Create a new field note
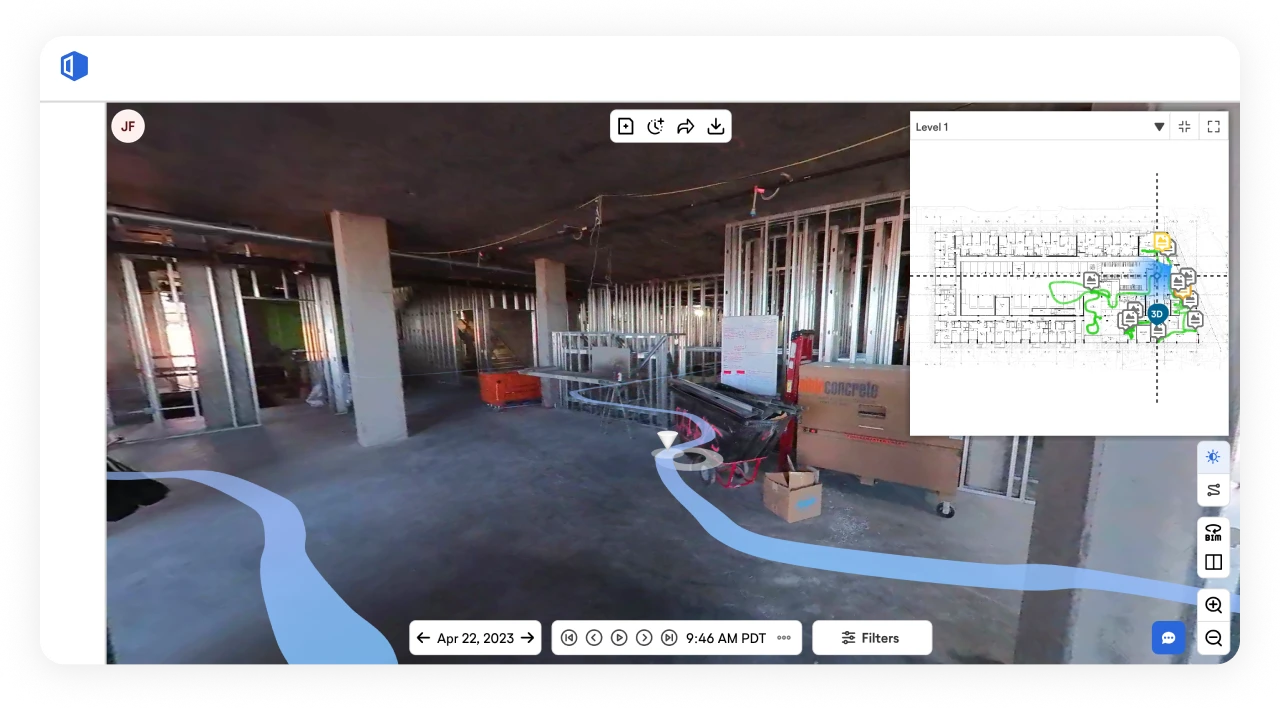 click(626, 126)
